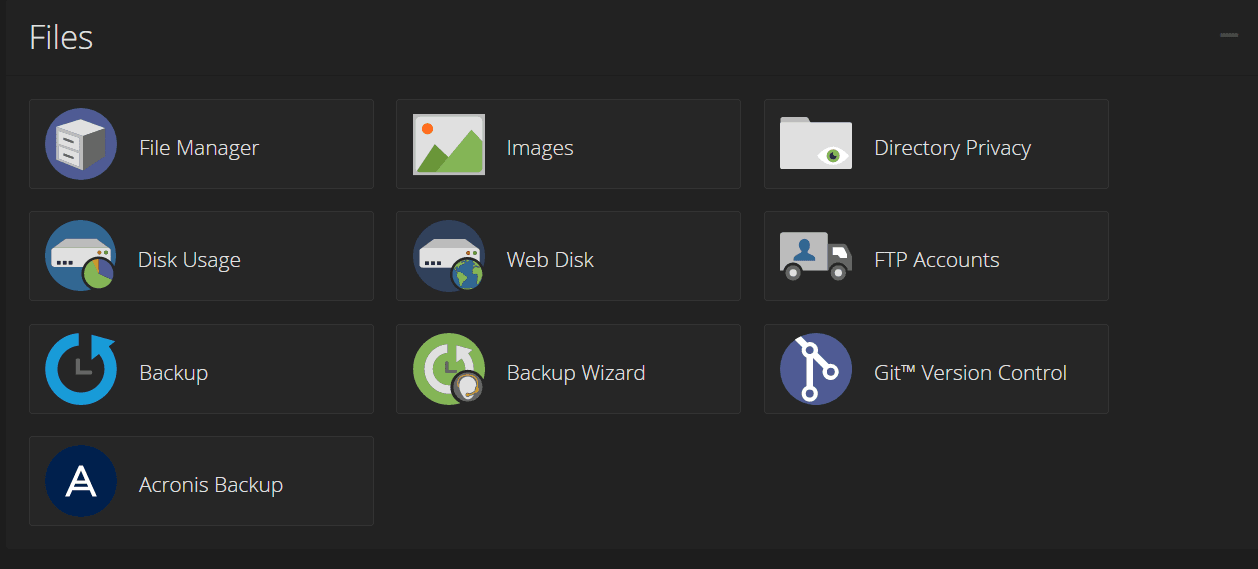Collapse the Files section with minus button
The image size is (1258, 569).
tap(1228, 36)
